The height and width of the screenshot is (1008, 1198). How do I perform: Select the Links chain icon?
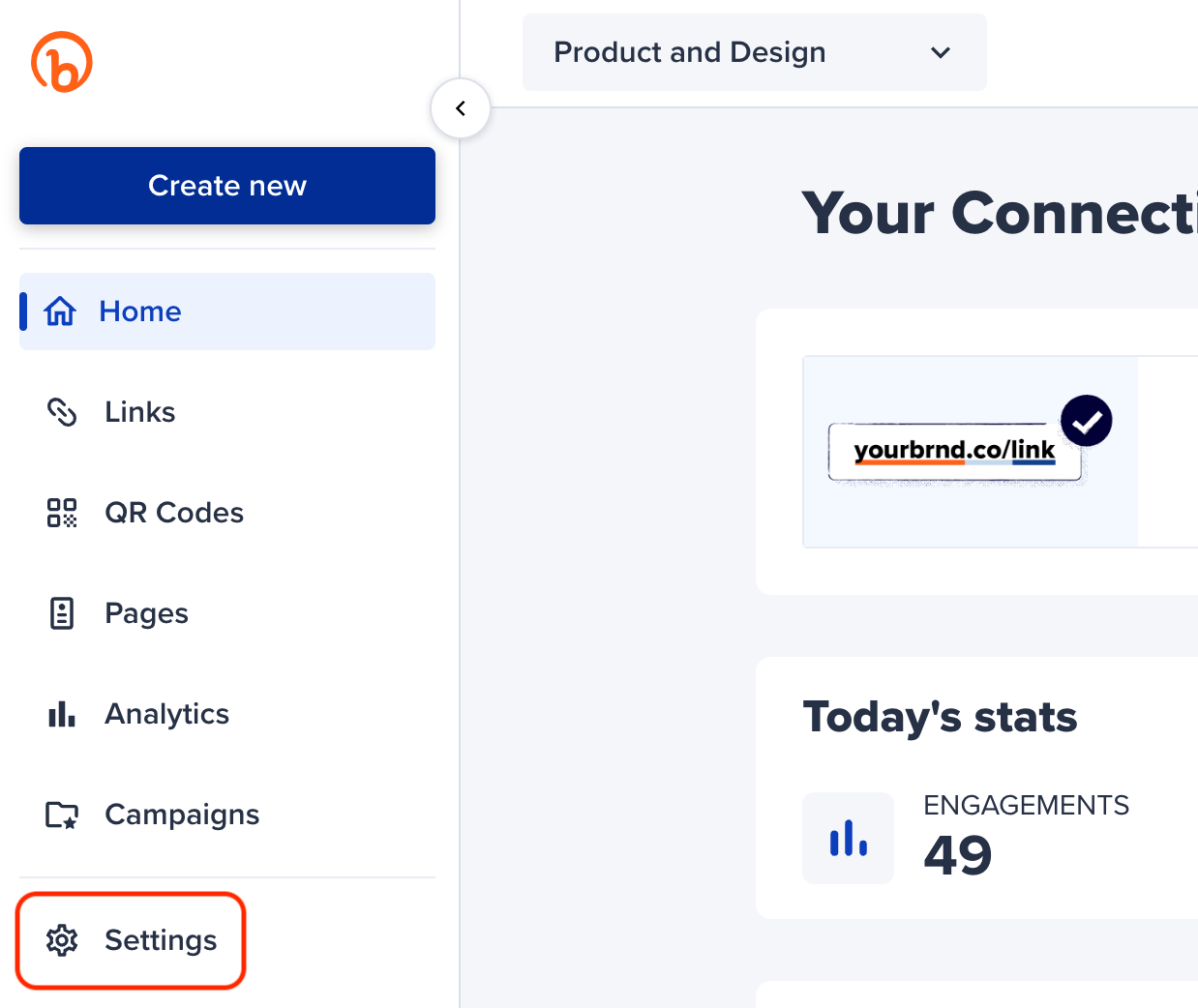click(x=61, y=412)
